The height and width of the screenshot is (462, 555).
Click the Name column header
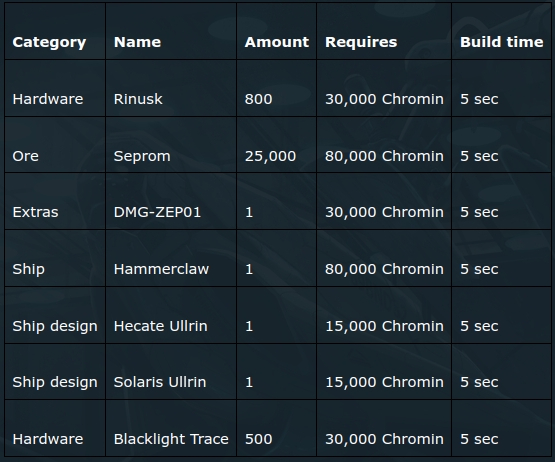pyautogui.click(x=137, y=42)
